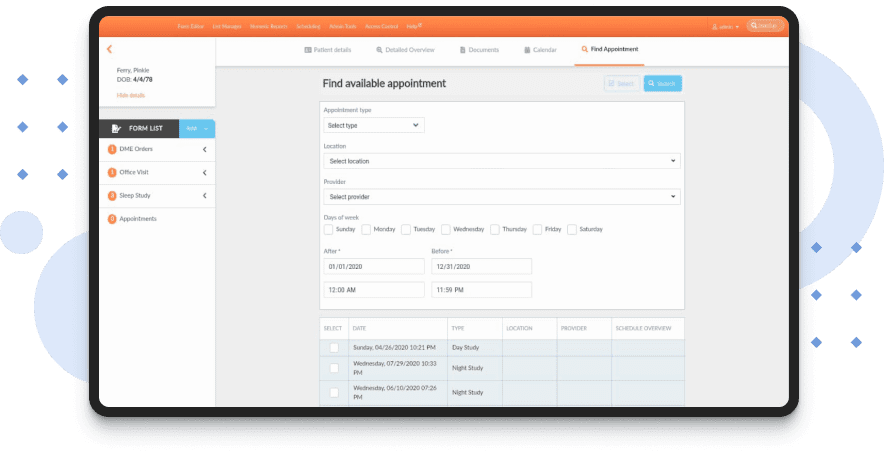The image size is (884, 454).
Task: Click the admin user icon
Action: [715, 27]
